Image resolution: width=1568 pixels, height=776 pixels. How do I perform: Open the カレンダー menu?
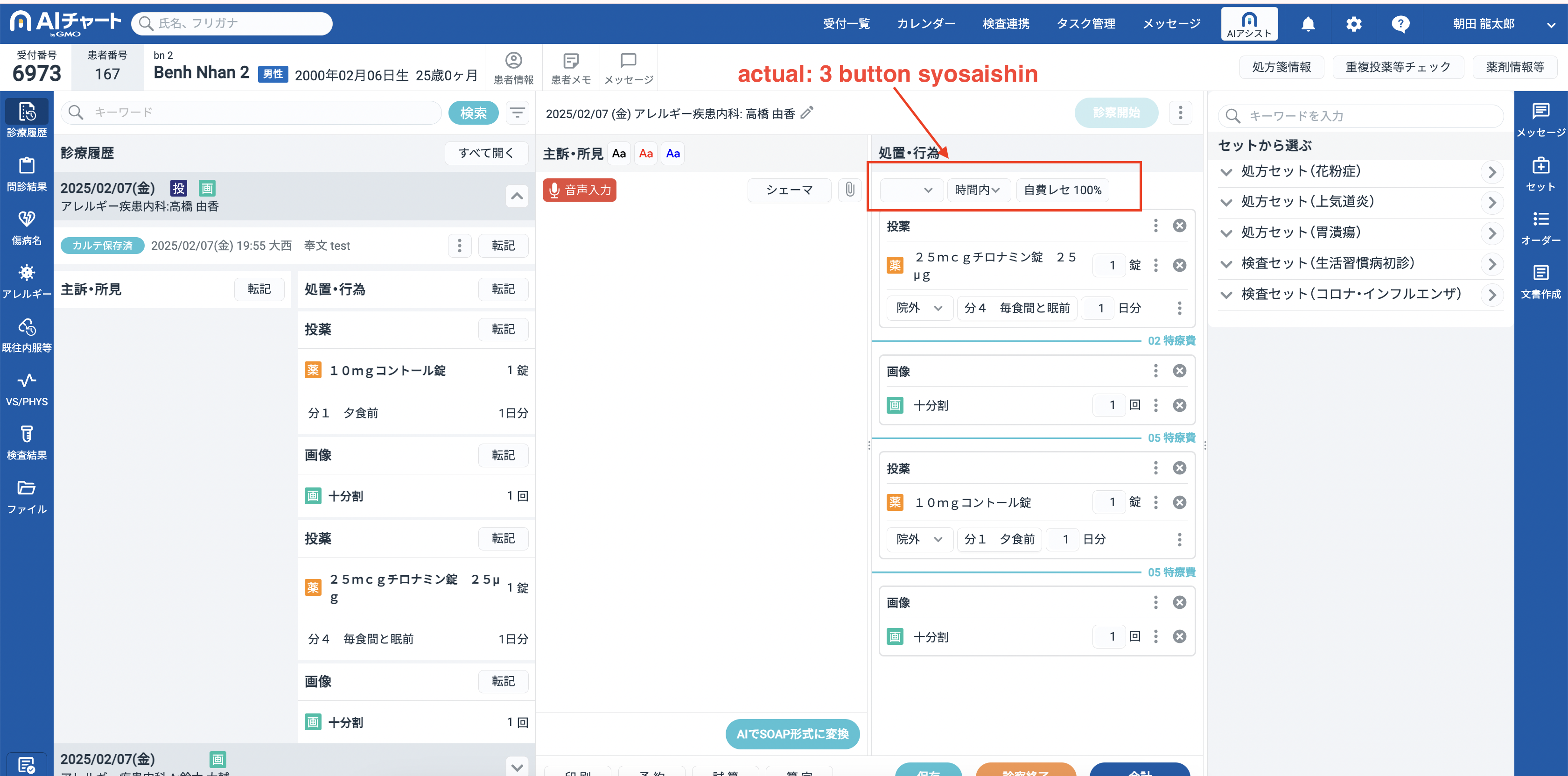click(x=925, y=24)
